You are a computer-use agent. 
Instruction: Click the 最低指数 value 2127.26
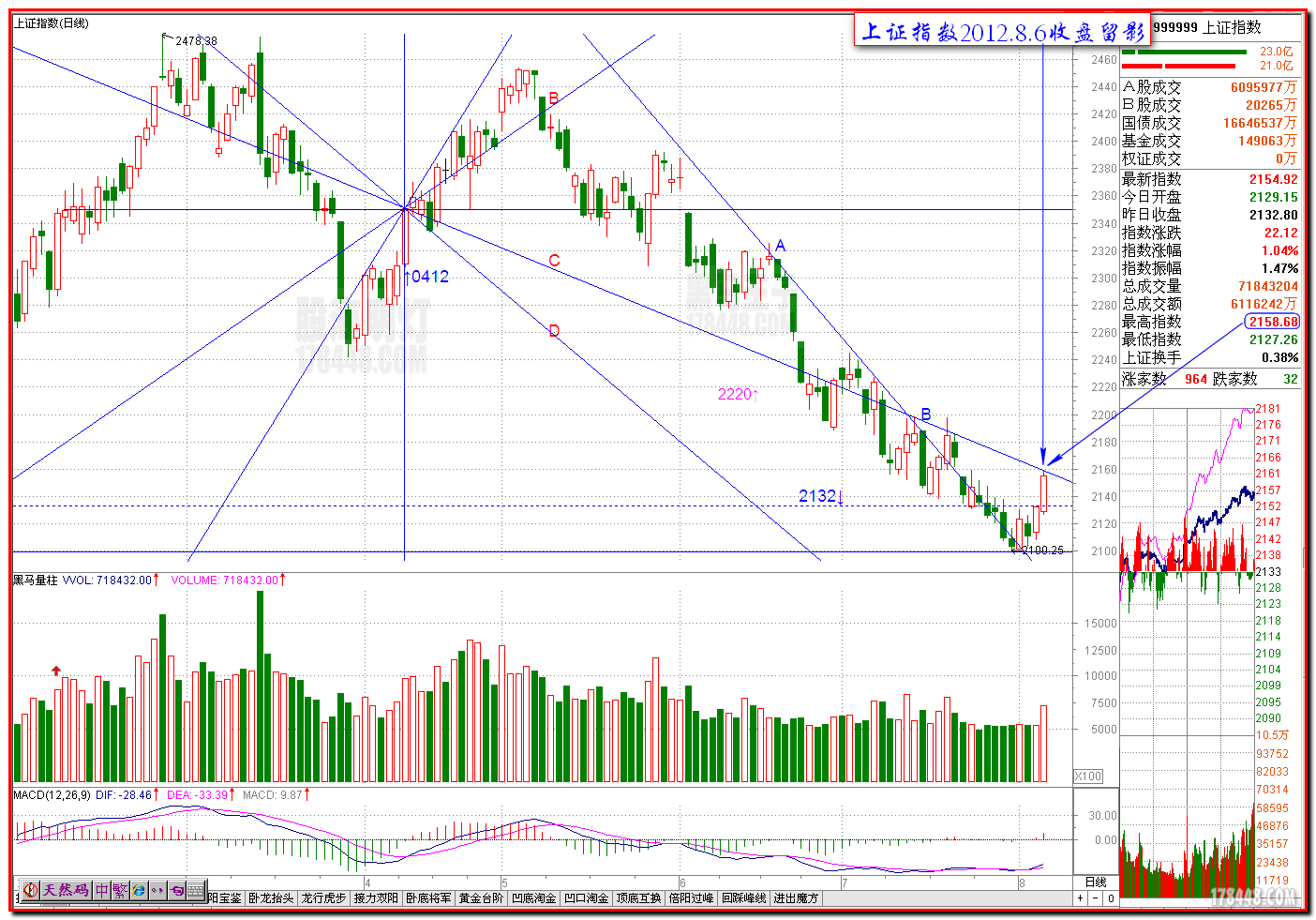coord(1273,339)
